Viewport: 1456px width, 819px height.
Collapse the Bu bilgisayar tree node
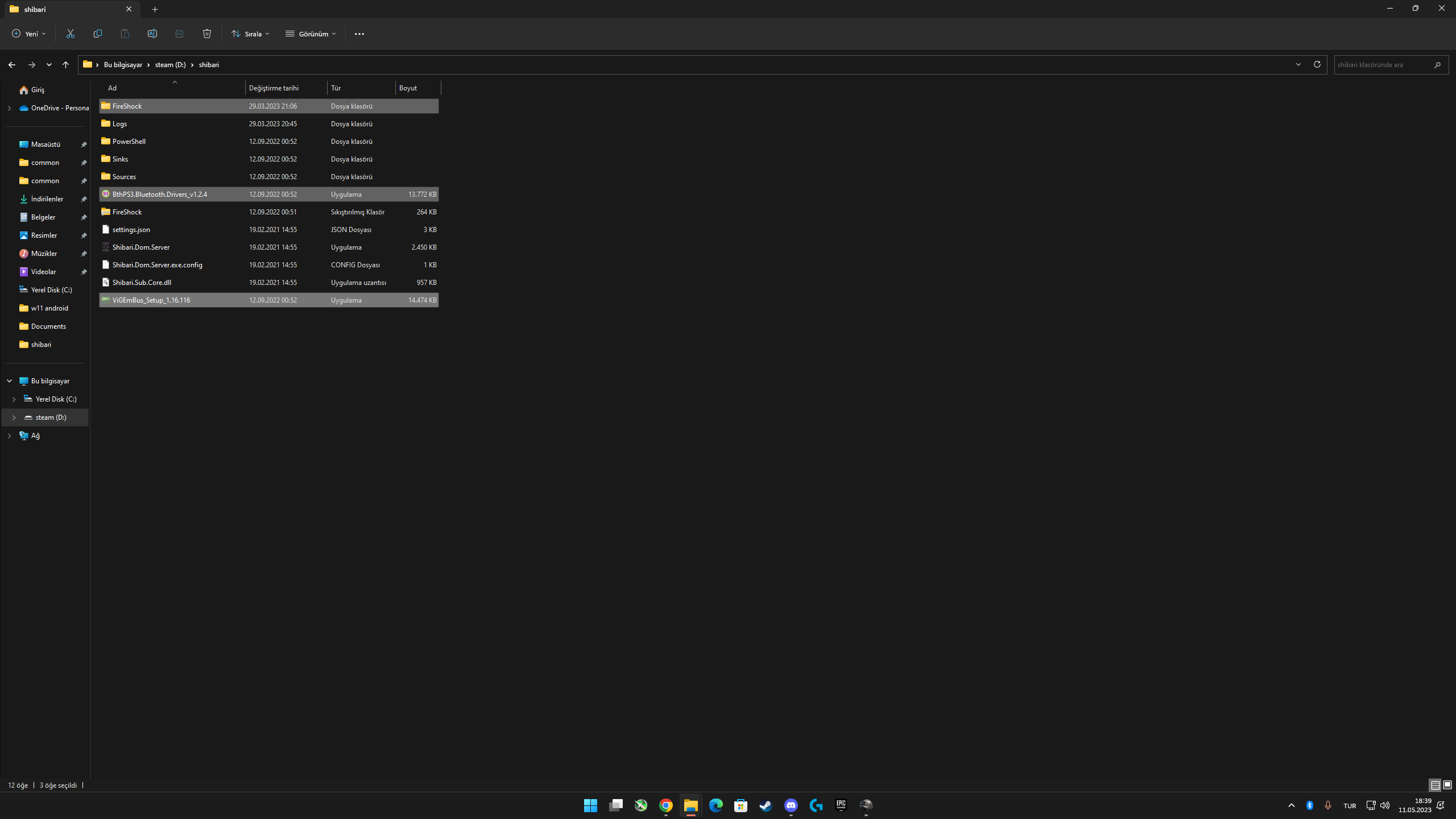9,381
